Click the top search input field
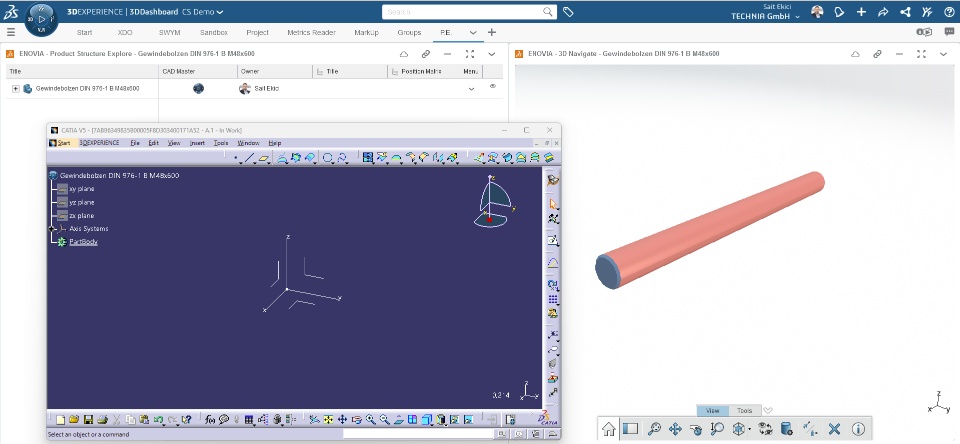 [469, 12]
